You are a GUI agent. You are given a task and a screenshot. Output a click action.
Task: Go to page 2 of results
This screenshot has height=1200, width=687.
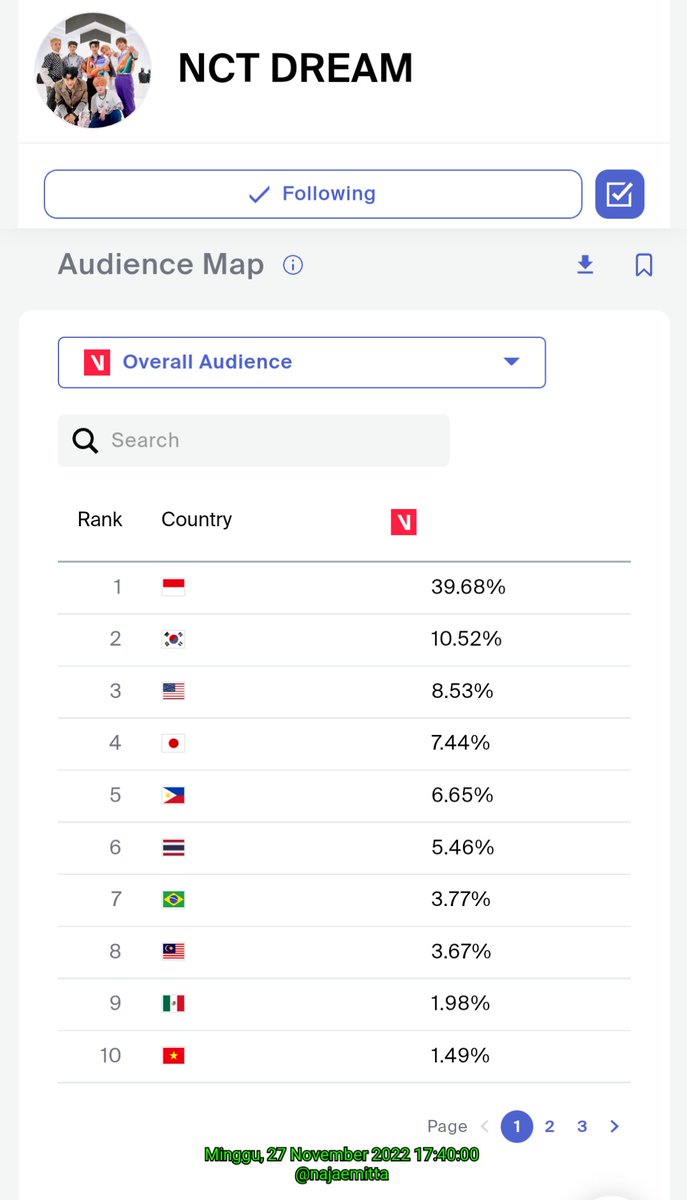[549, 1126]
